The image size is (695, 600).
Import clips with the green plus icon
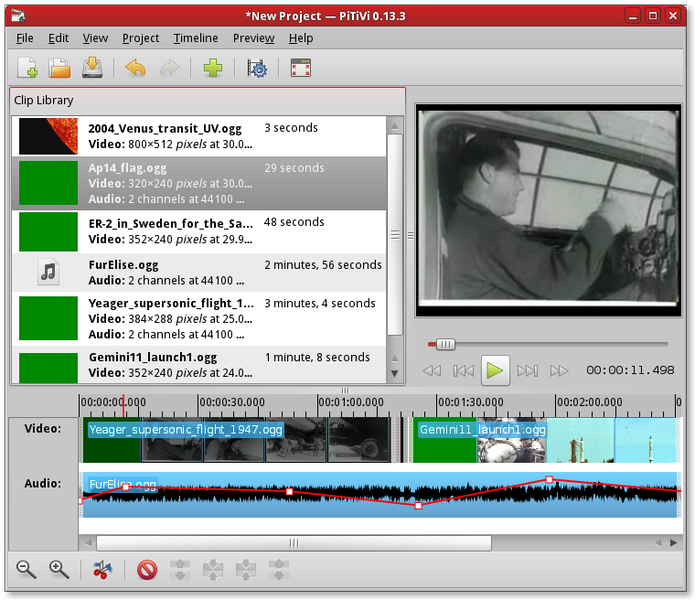(x=212, y=68)
